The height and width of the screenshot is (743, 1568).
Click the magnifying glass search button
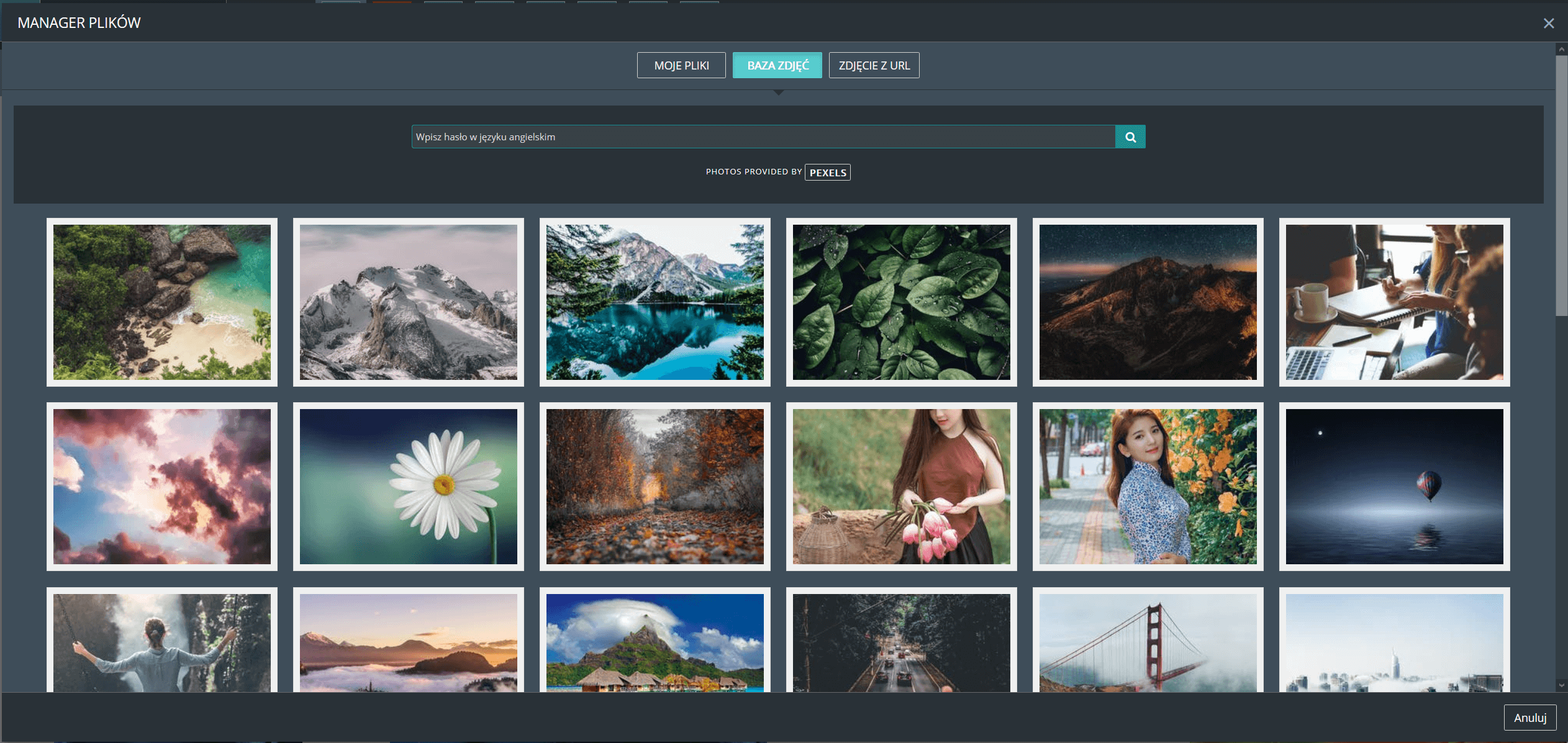tap(1130, 137)
